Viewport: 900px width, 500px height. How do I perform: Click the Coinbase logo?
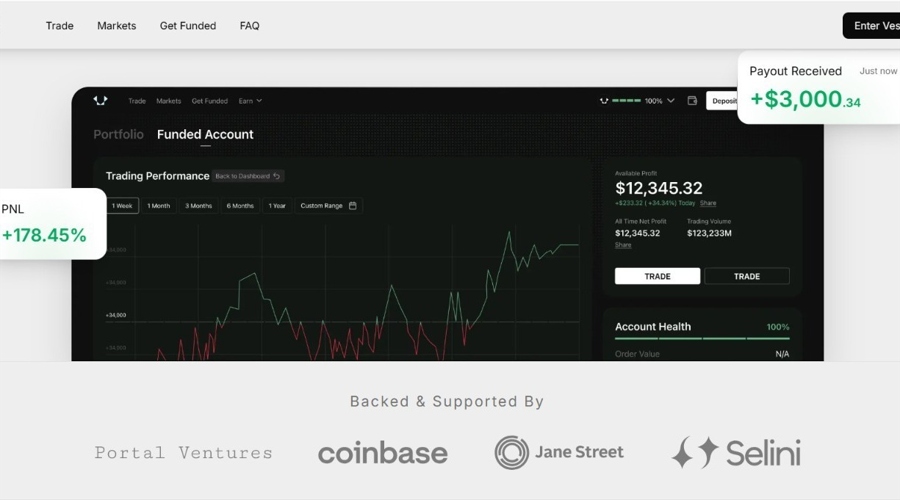(x=383, y=453)
